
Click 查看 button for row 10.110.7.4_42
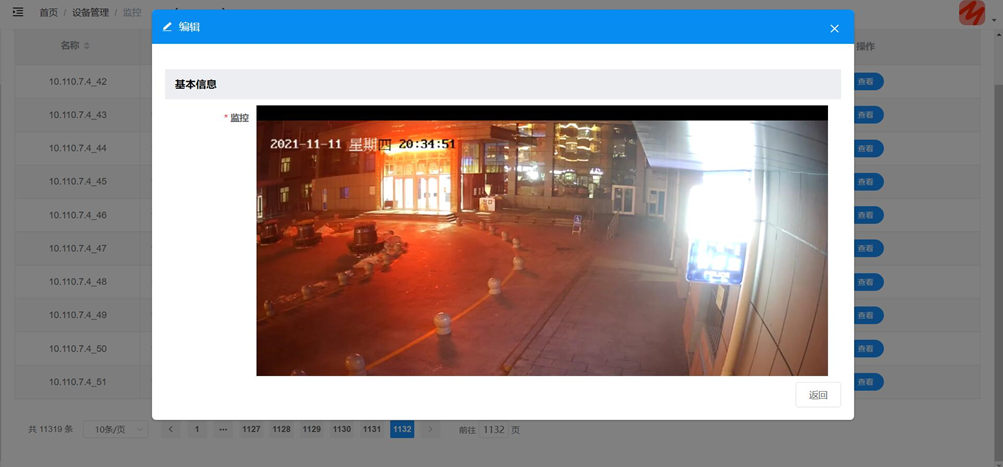click(866, 82)
